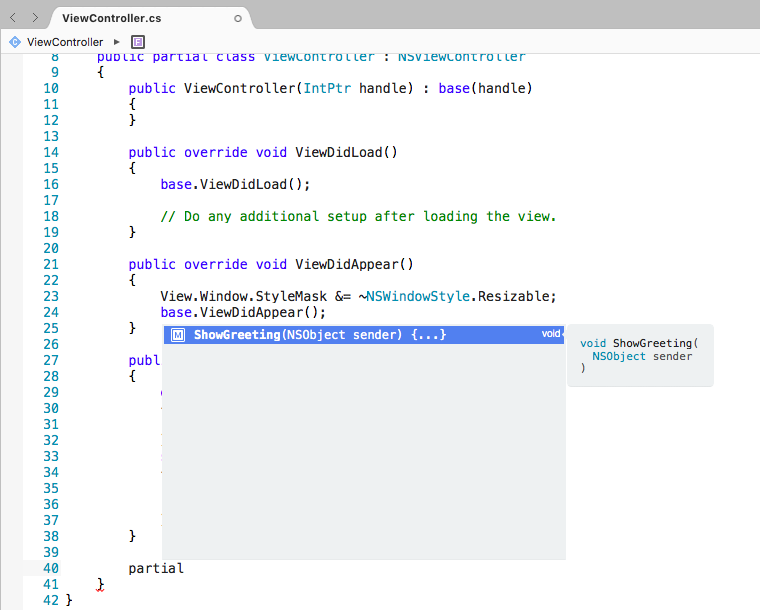Place cursor on the 'partial' text at line 40
The height and width of the screenshot is (610, 760).
pyautogui.click(x=156, y=568)
